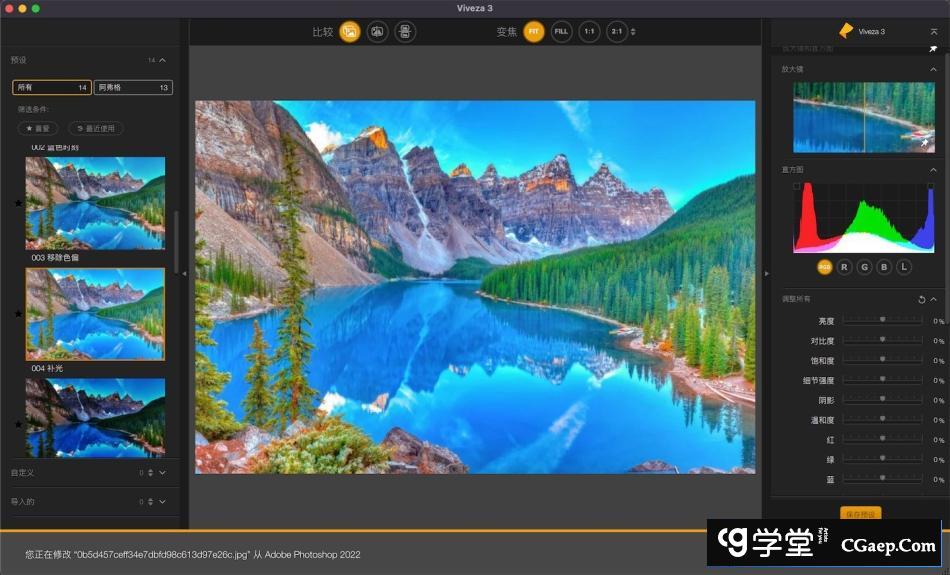Screen dimensions: 950x575
Task: Select the single image compare view icon
Action: (x=350, y=32)
